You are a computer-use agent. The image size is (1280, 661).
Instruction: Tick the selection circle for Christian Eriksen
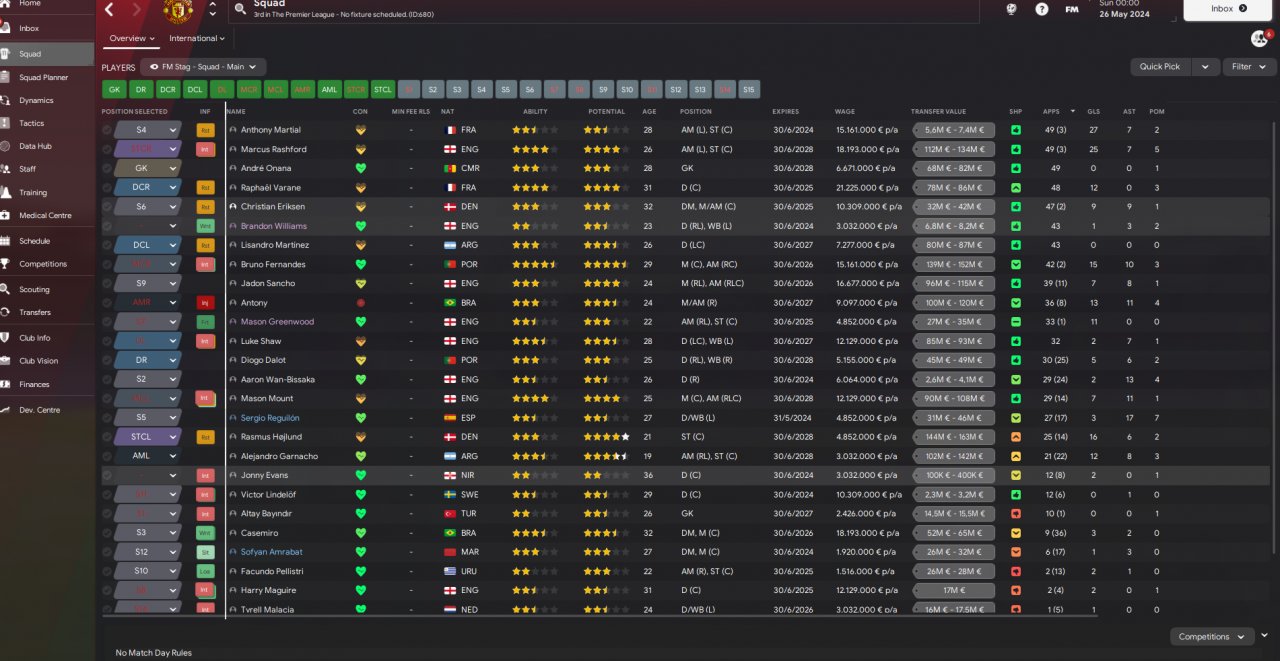[107, 207]
